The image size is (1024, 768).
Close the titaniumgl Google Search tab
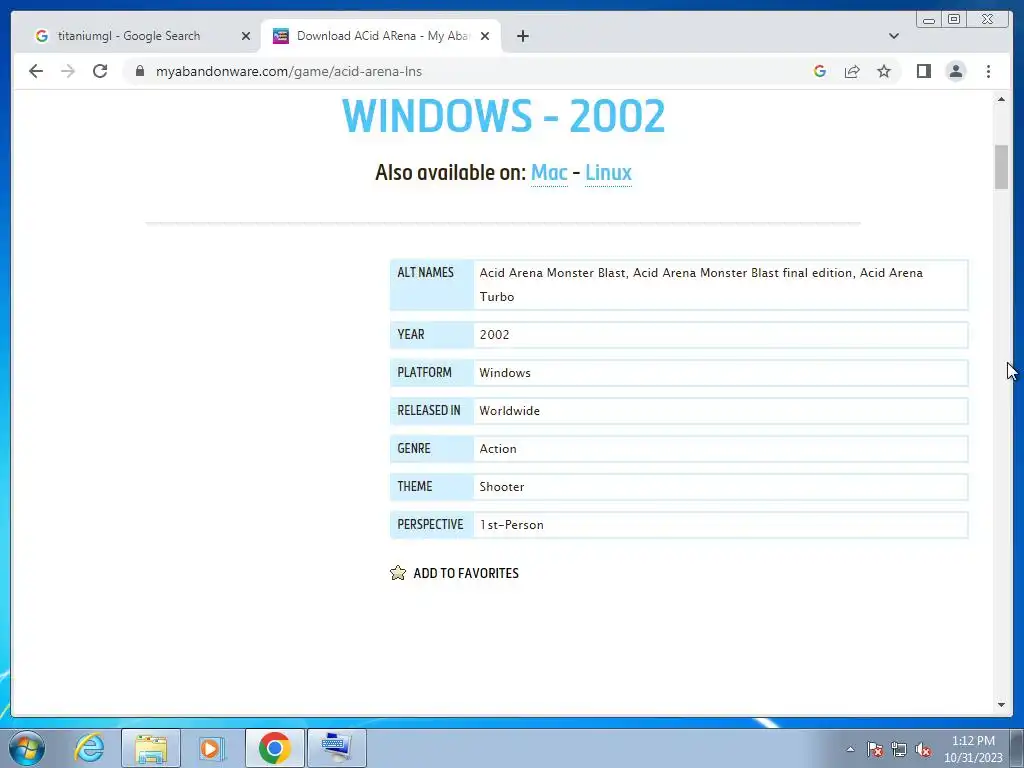[246, 36]
